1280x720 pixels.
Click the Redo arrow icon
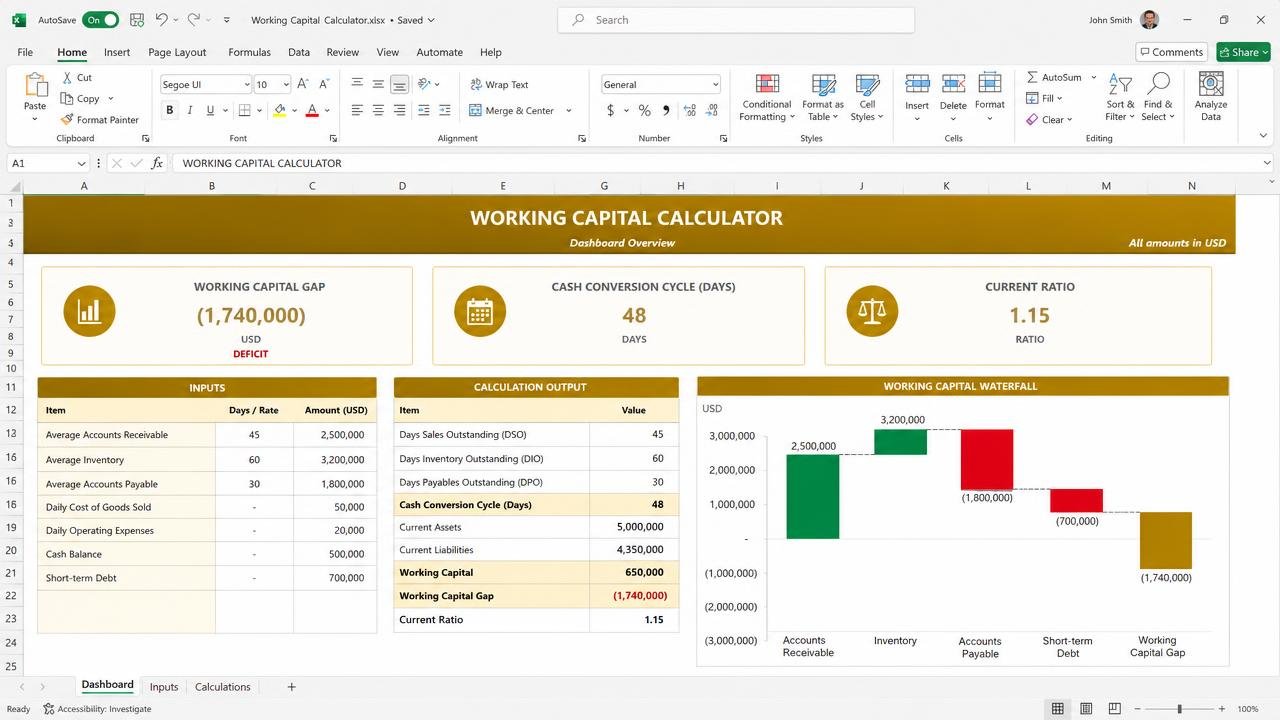[194, 20]
